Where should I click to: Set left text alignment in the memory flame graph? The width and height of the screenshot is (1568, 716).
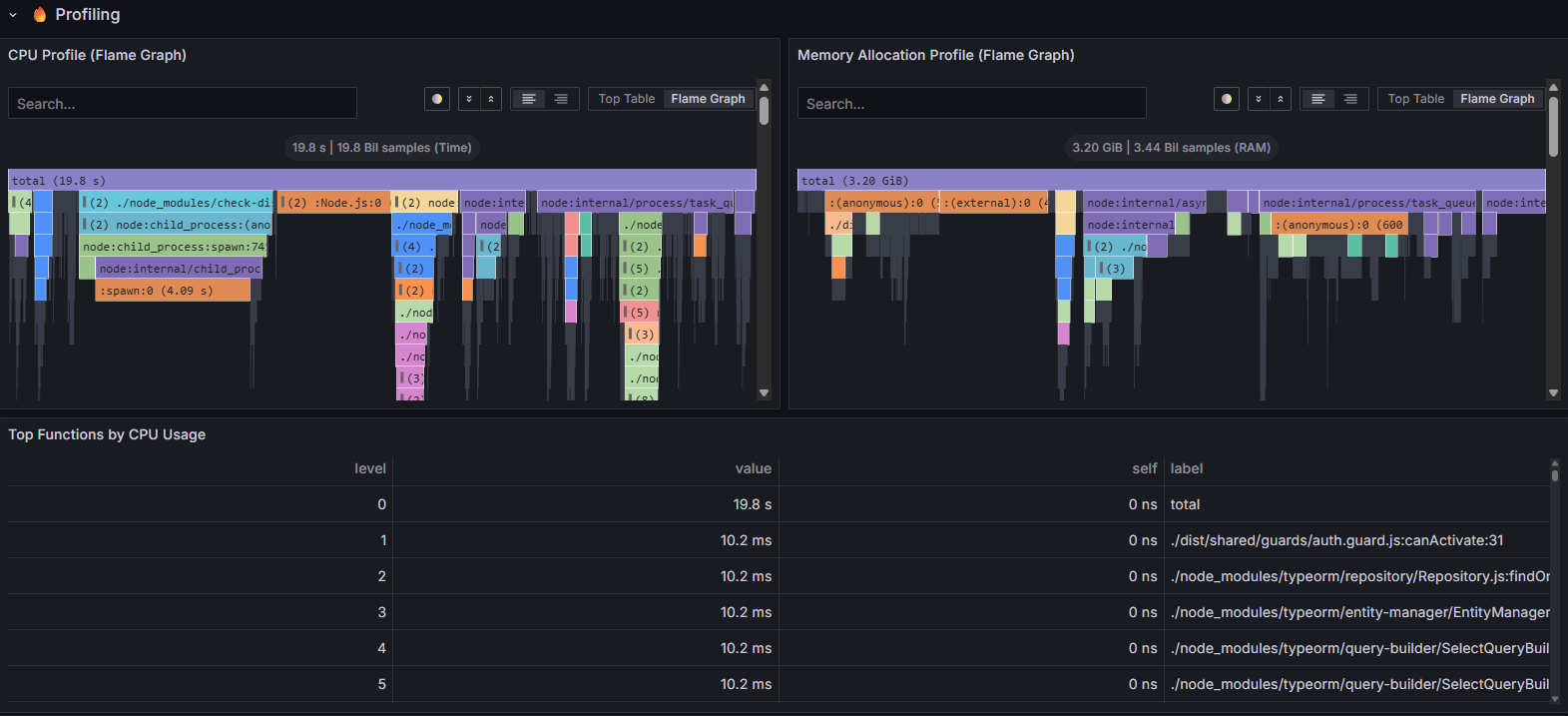pos(1318,99)
